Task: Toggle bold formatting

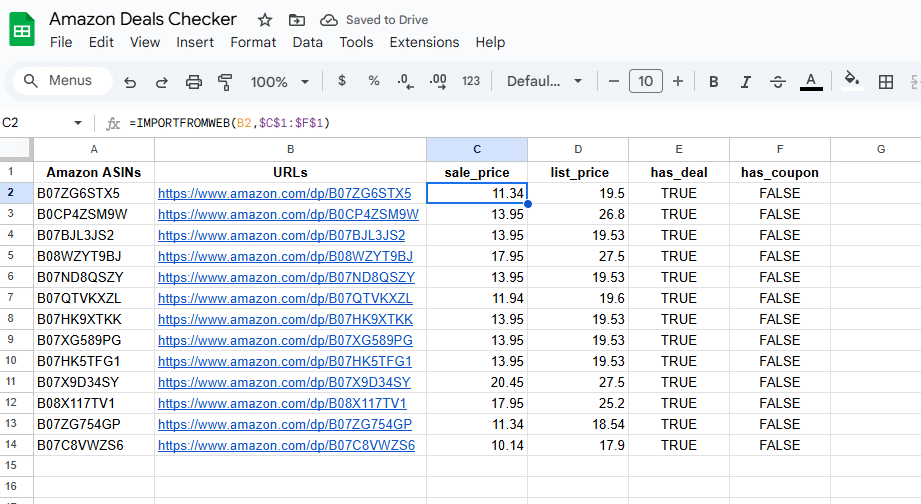Action: [x=714, y=82]
